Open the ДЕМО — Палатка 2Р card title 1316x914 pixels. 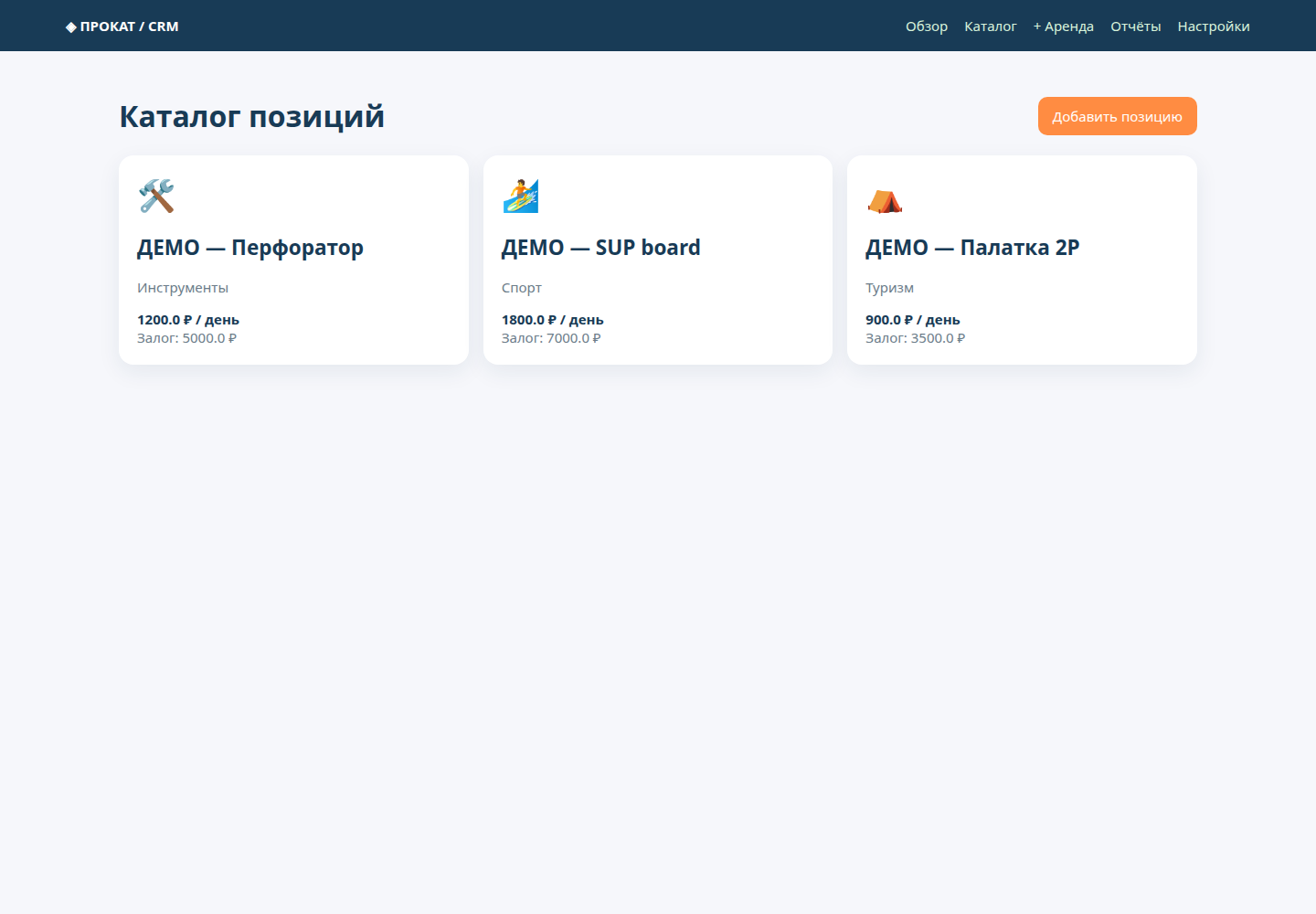972,248
